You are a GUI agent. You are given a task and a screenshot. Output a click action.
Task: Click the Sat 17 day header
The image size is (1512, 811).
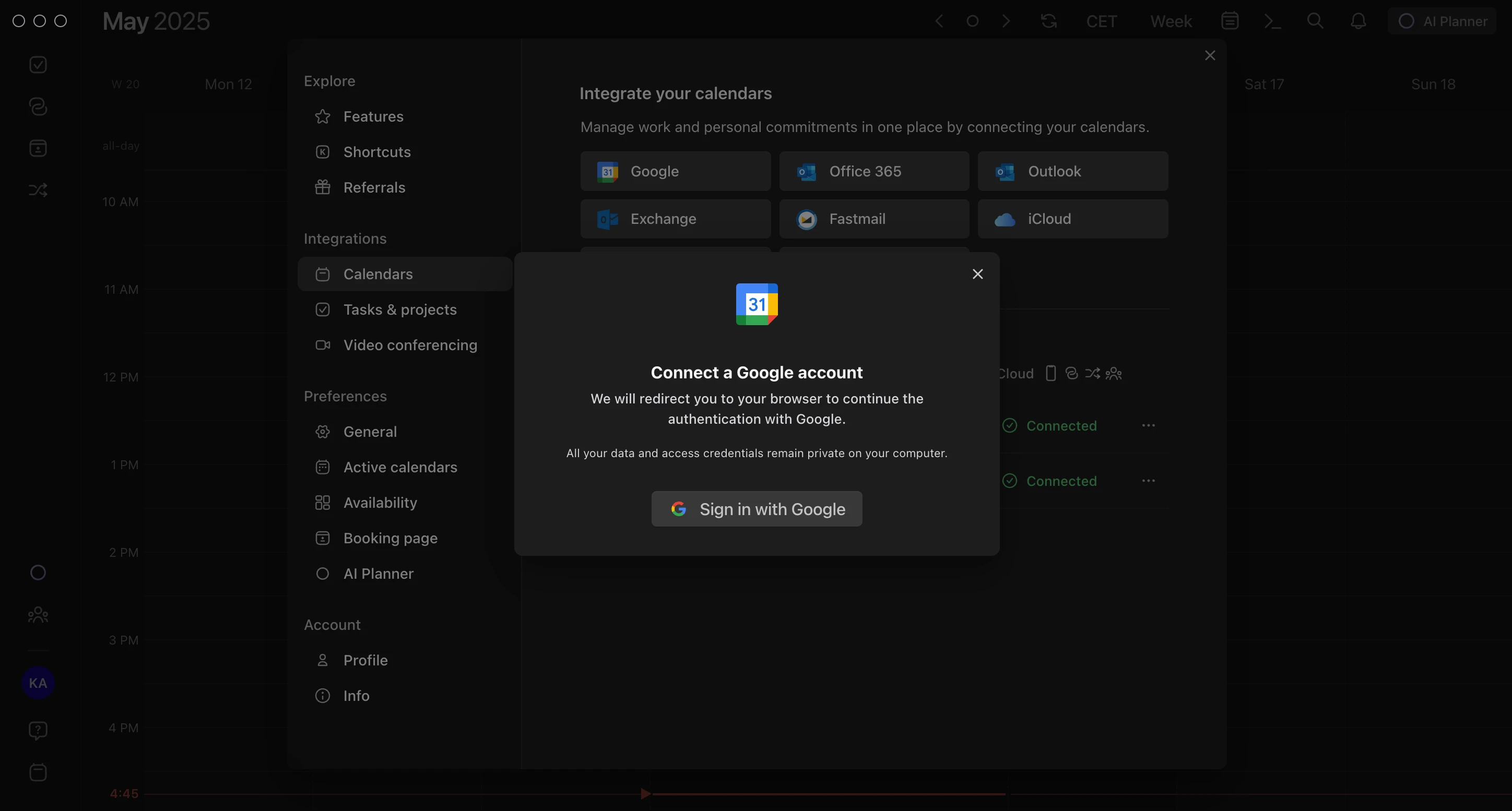(x=1265, y=85)
